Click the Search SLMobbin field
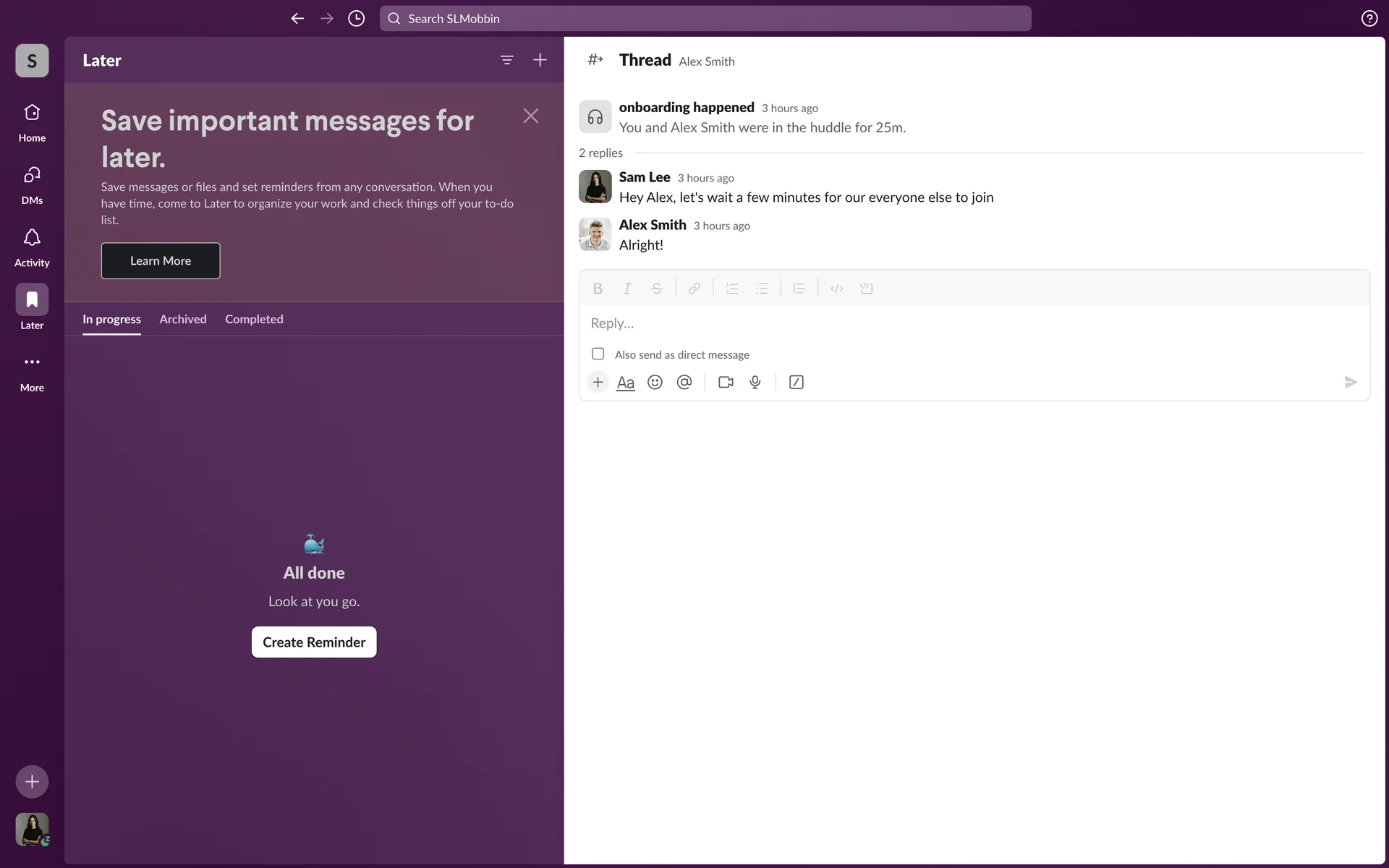1389x868 pixels. pos(705,18)
